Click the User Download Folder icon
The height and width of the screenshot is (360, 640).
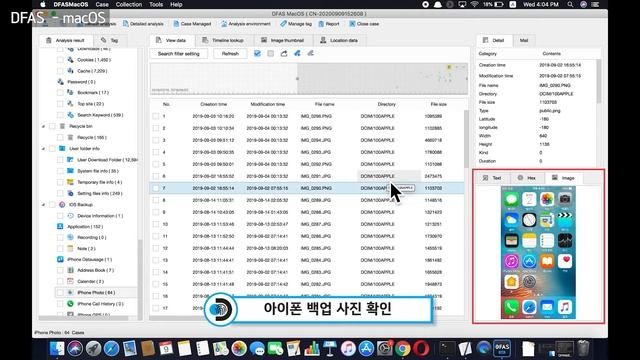(x=71, y=160)
